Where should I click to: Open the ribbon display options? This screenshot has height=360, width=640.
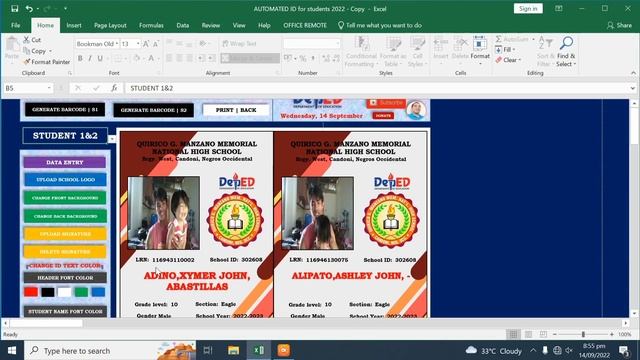point(558,9)
